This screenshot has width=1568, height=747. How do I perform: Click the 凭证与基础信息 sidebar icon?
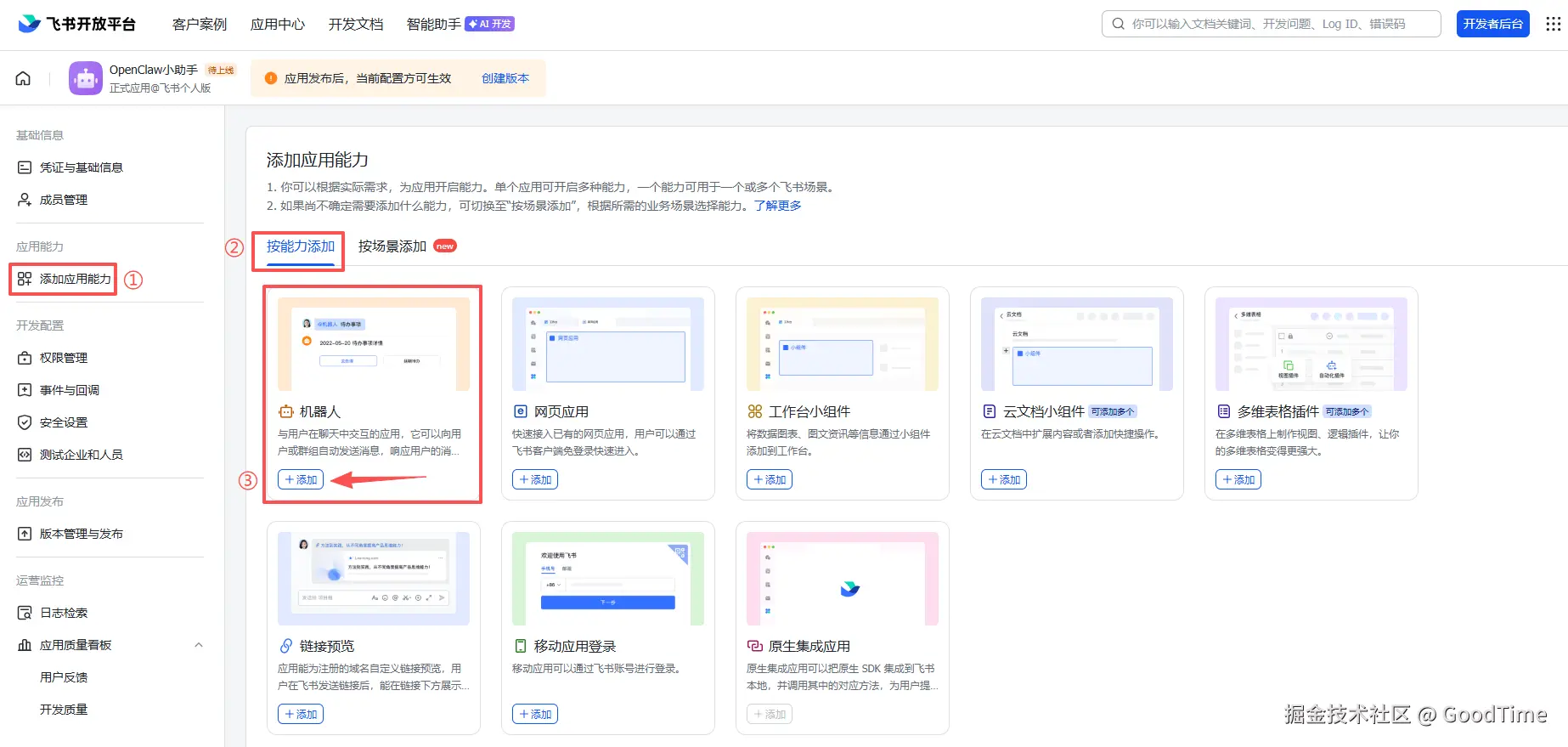pyautogui.click(x=25, y=167)
